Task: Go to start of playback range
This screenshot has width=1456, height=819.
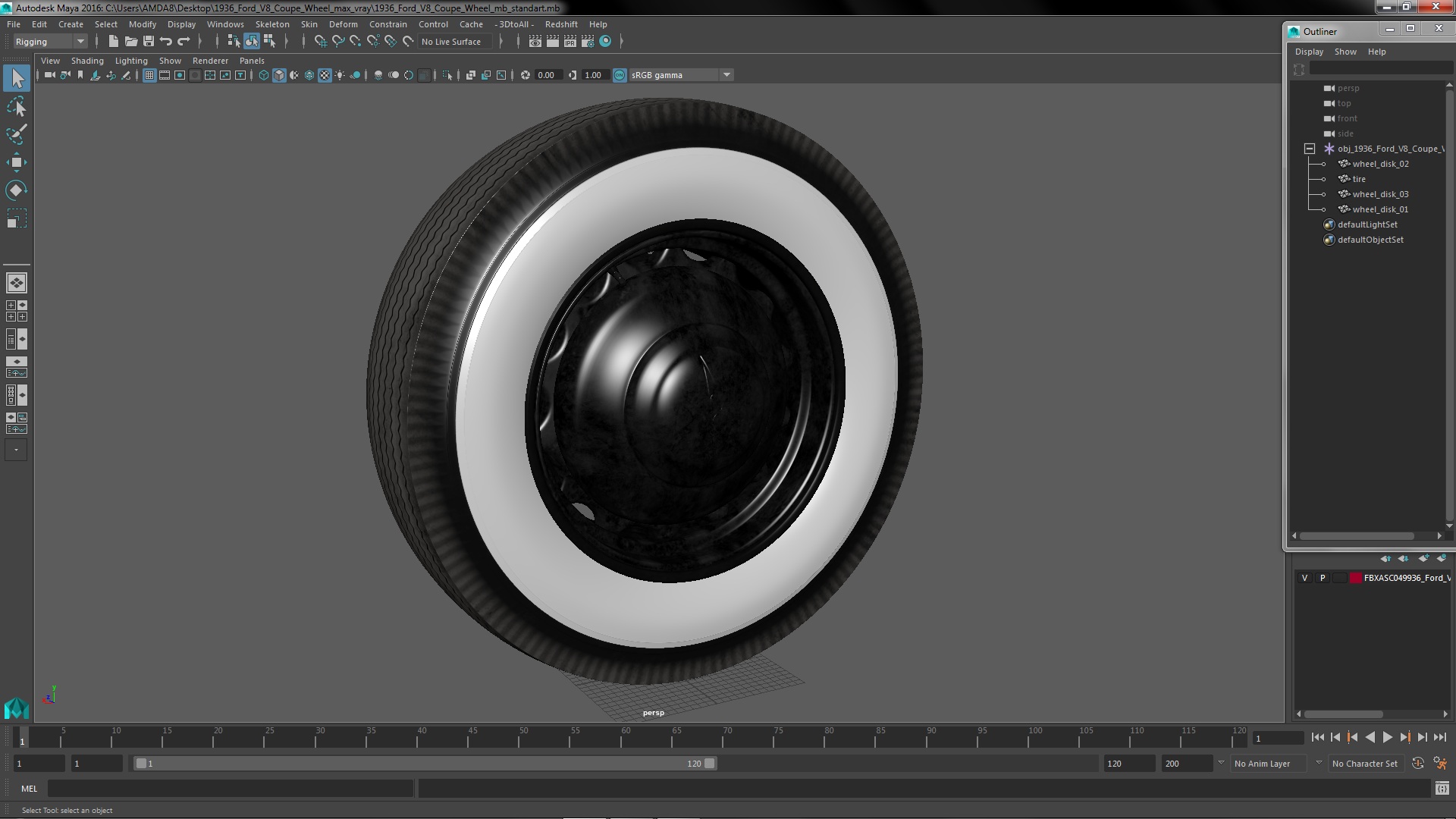Action: [x=1317, y=737]
